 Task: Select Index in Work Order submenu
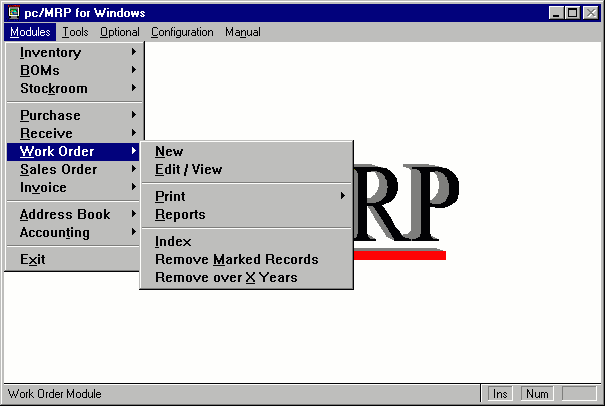[x=247, y=241]
